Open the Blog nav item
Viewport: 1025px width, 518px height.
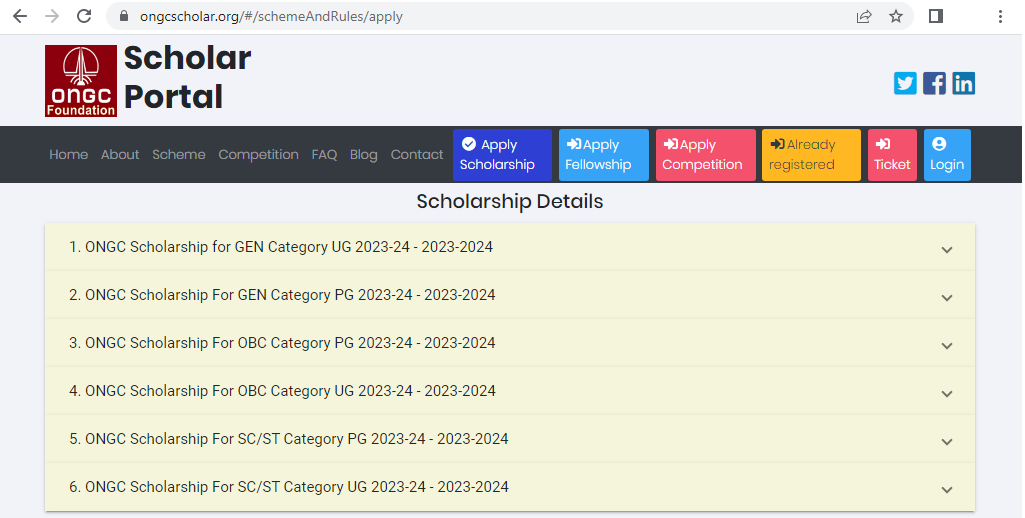click(x=363, y=154)
